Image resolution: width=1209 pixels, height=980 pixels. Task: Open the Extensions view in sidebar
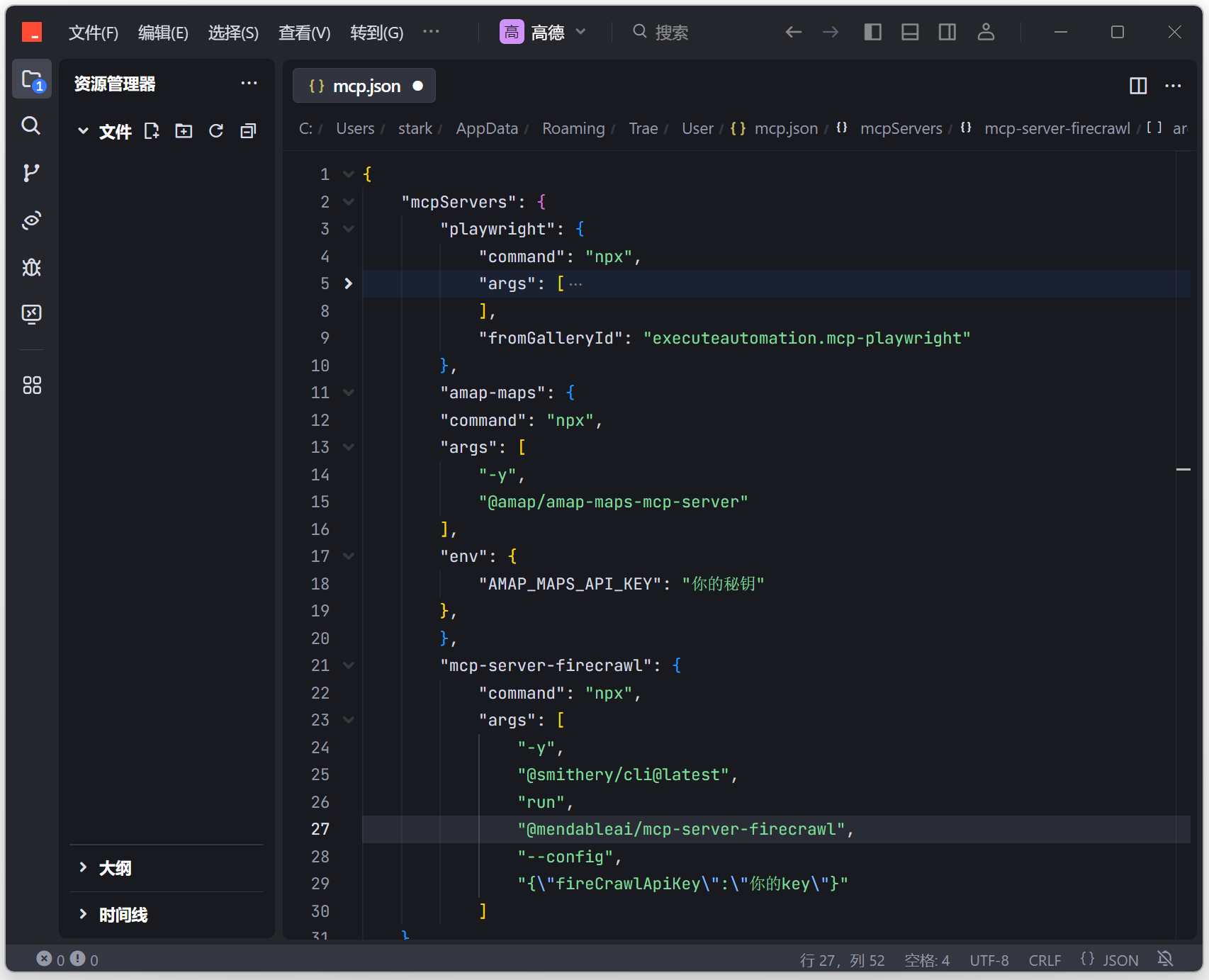coord(31,385)
